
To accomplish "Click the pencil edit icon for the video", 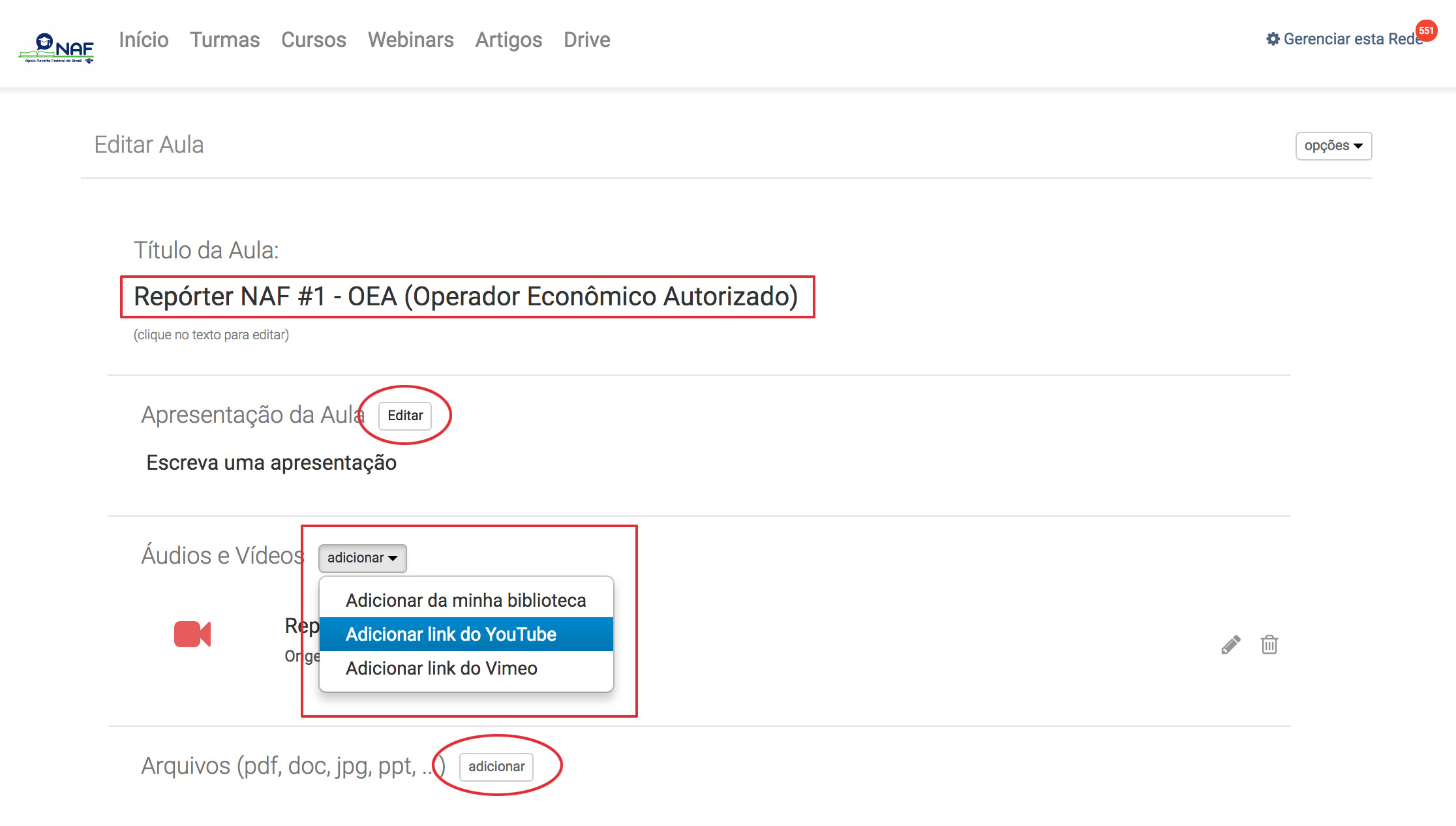I will pyautogui.click(x=1230, y=645).
